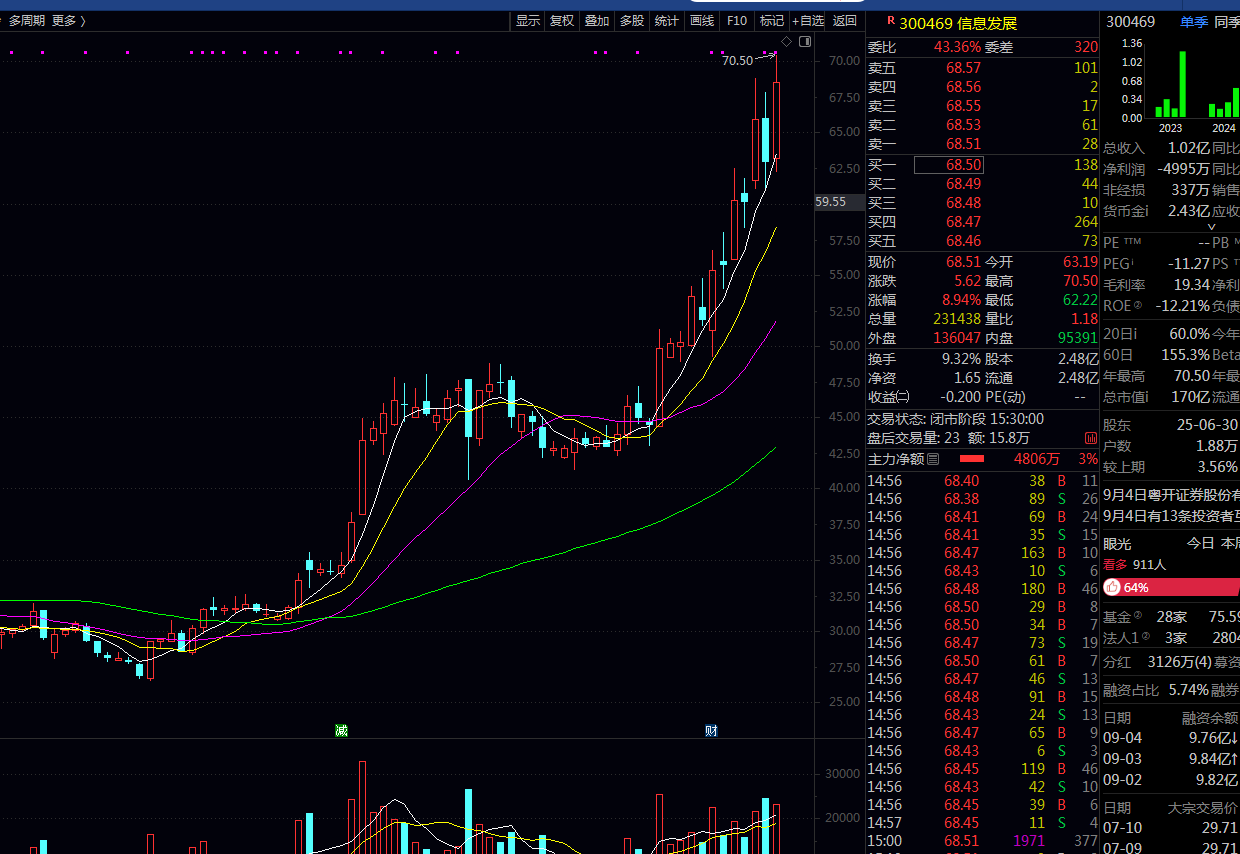Click 分红 value 3126万(4)

[1179, 662]
